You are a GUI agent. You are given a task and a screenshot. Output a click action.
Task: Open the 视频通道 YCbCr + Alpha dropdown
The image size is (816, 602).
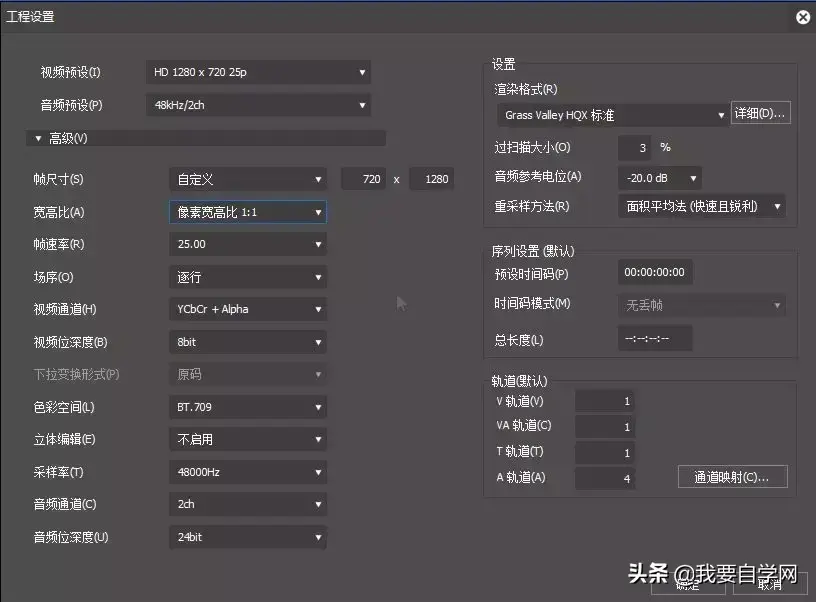248,309
